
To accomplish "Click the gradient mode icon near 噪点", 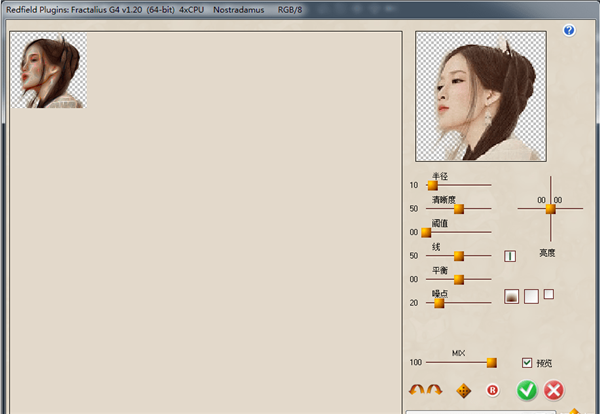I will coord(511,296).
